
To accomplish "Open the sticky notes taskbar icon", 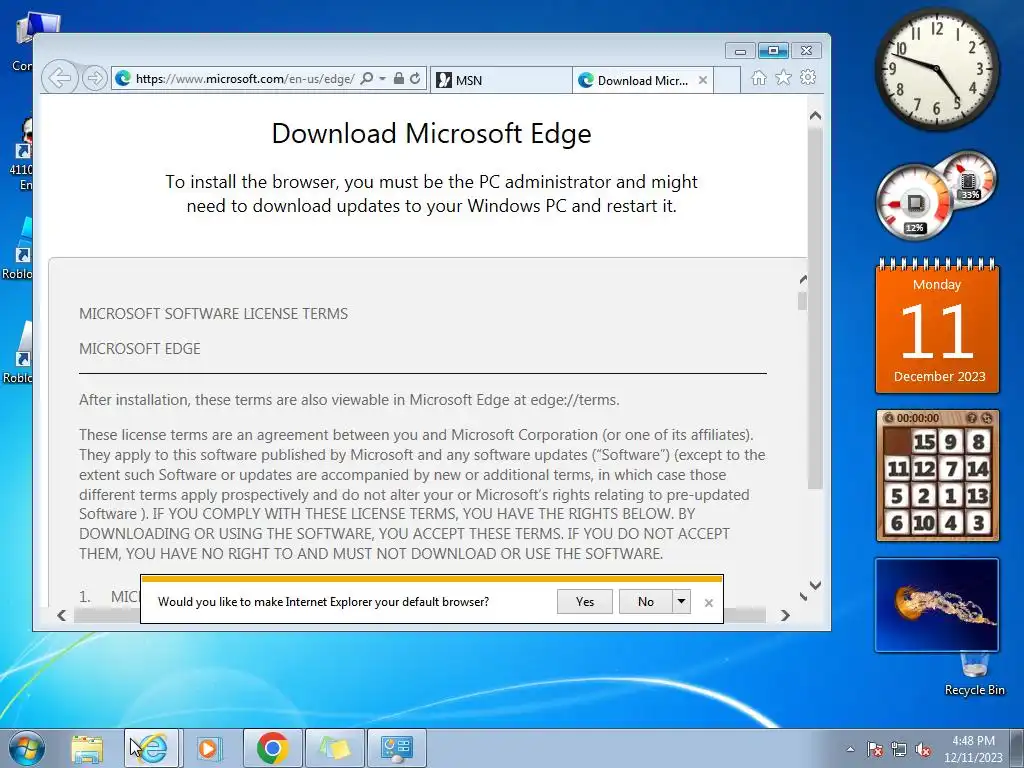I will click(334, 748).
